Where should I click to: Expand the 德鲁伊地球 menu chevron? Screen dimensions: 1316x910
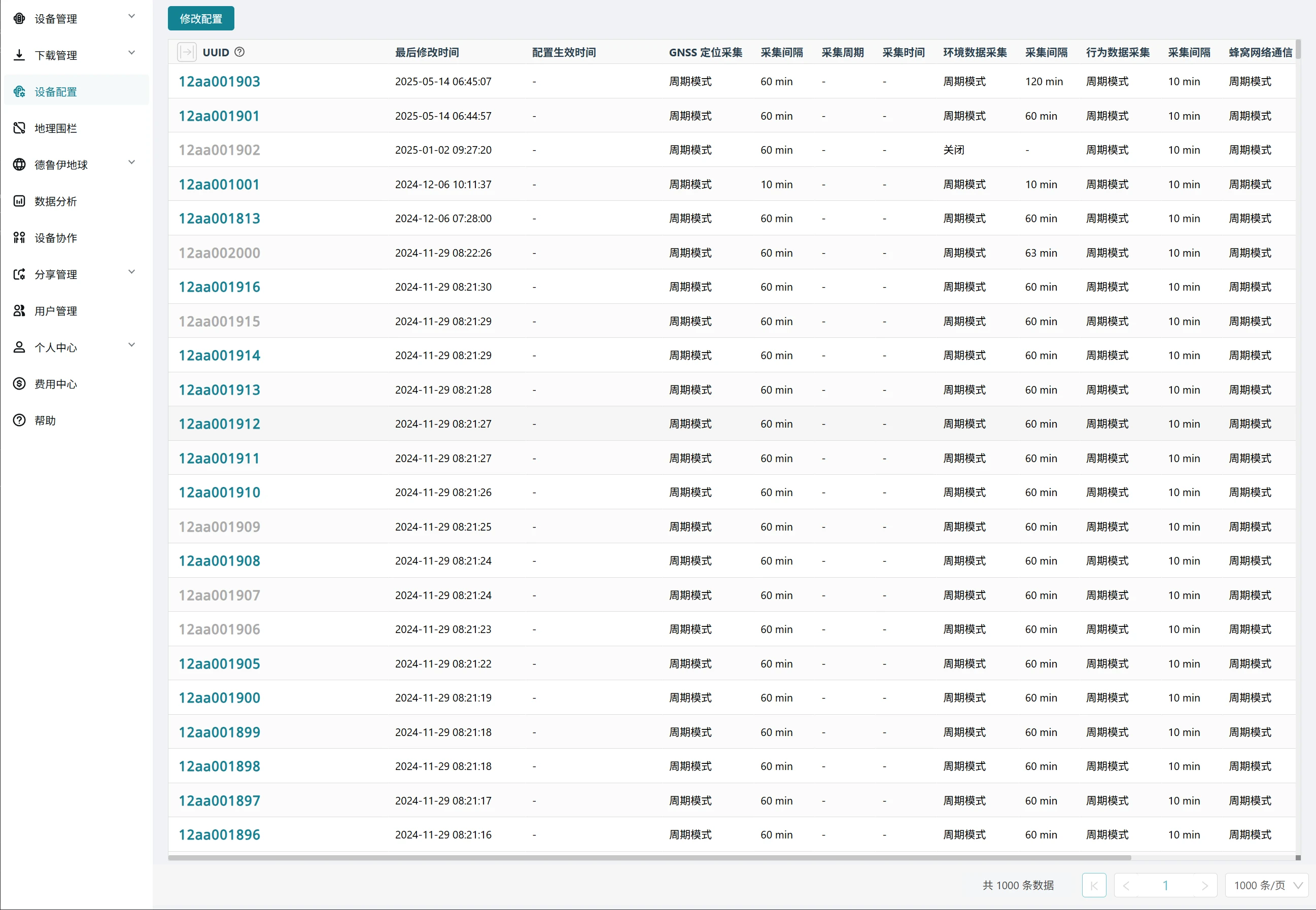click(x=132, y=162)
